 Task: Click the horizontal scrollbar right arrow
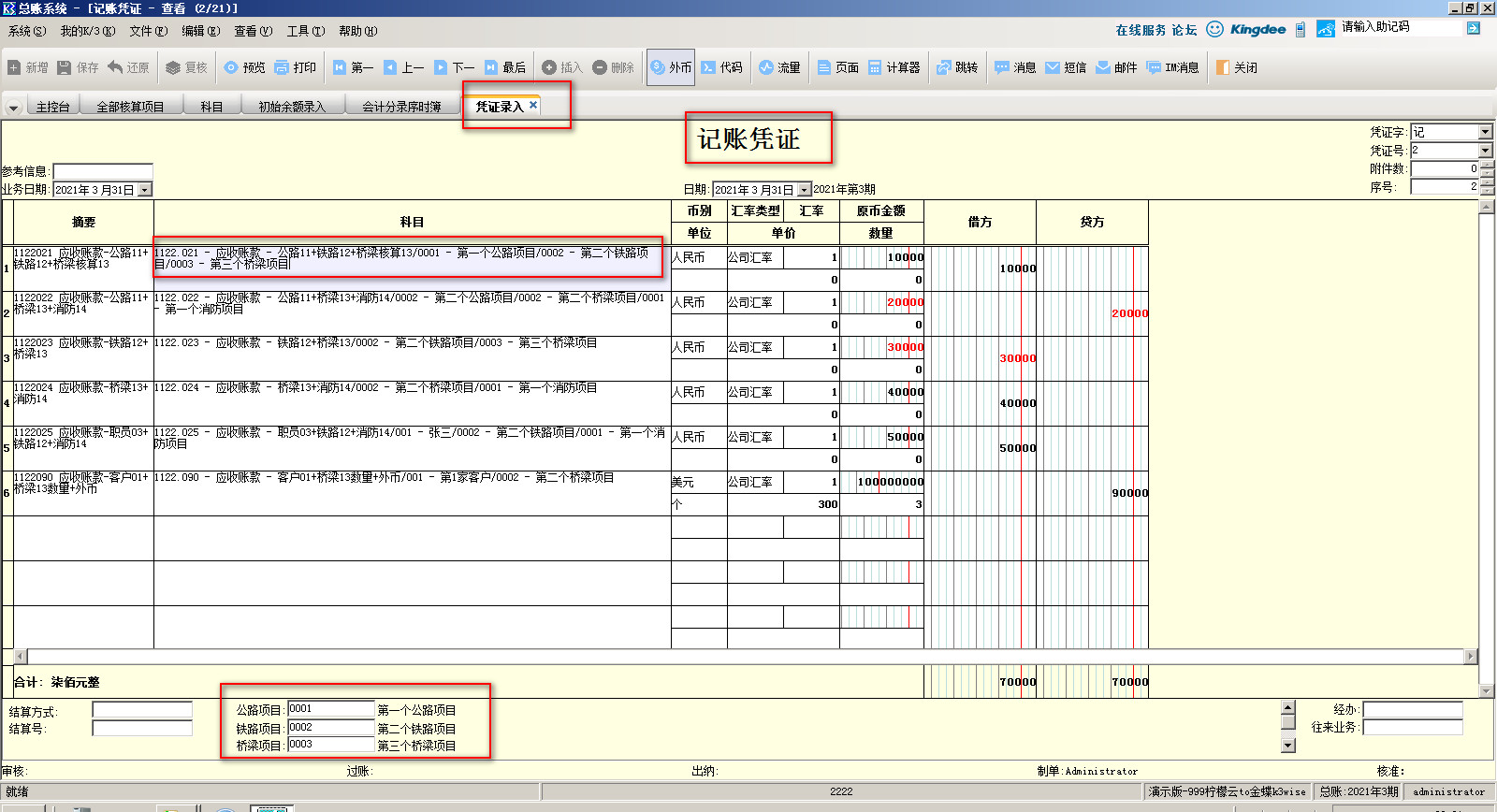pos(1470,657)
